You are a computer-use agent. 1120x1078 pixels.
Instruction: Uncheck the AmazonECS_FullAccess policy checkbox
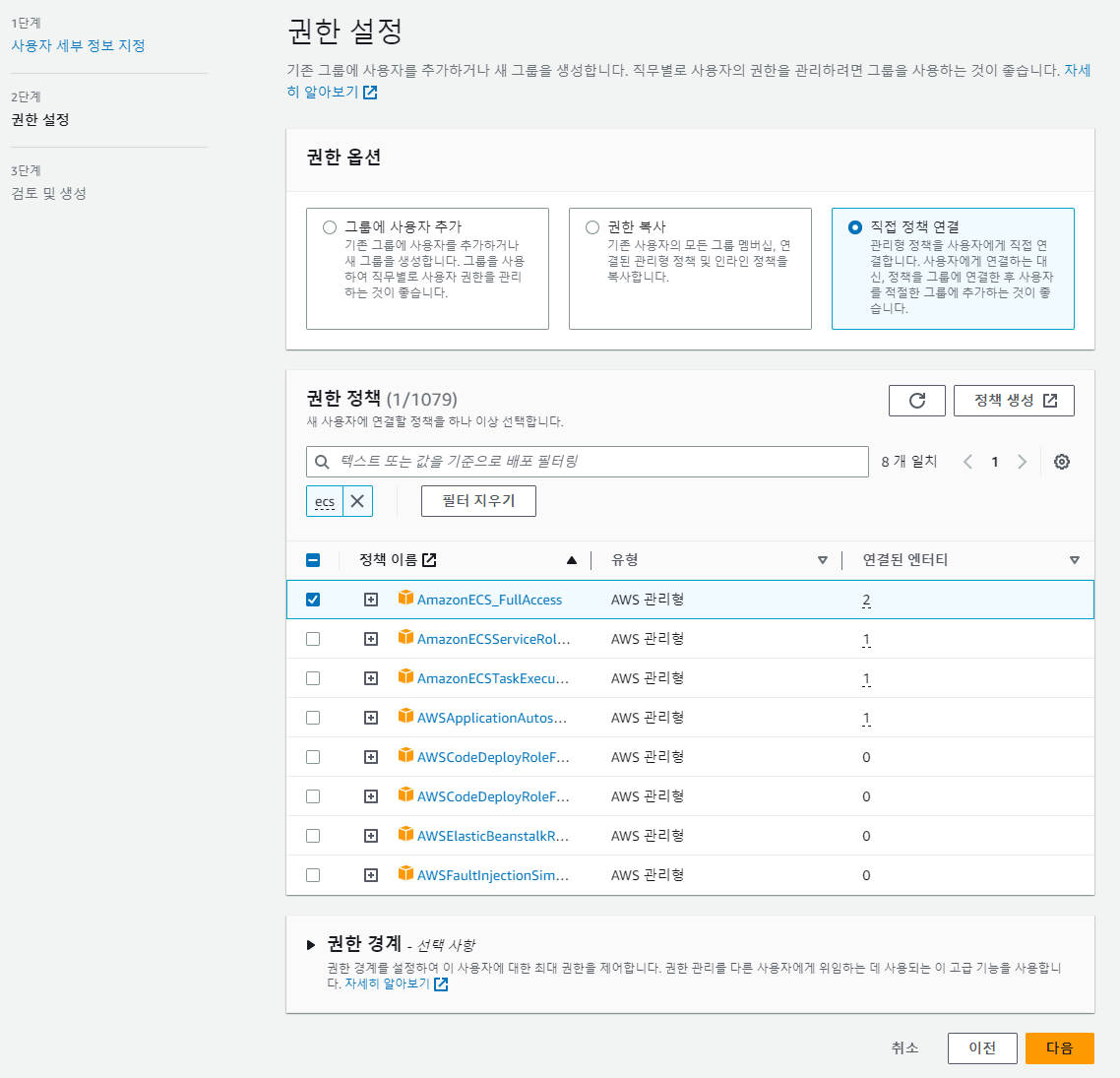point(313,600)
